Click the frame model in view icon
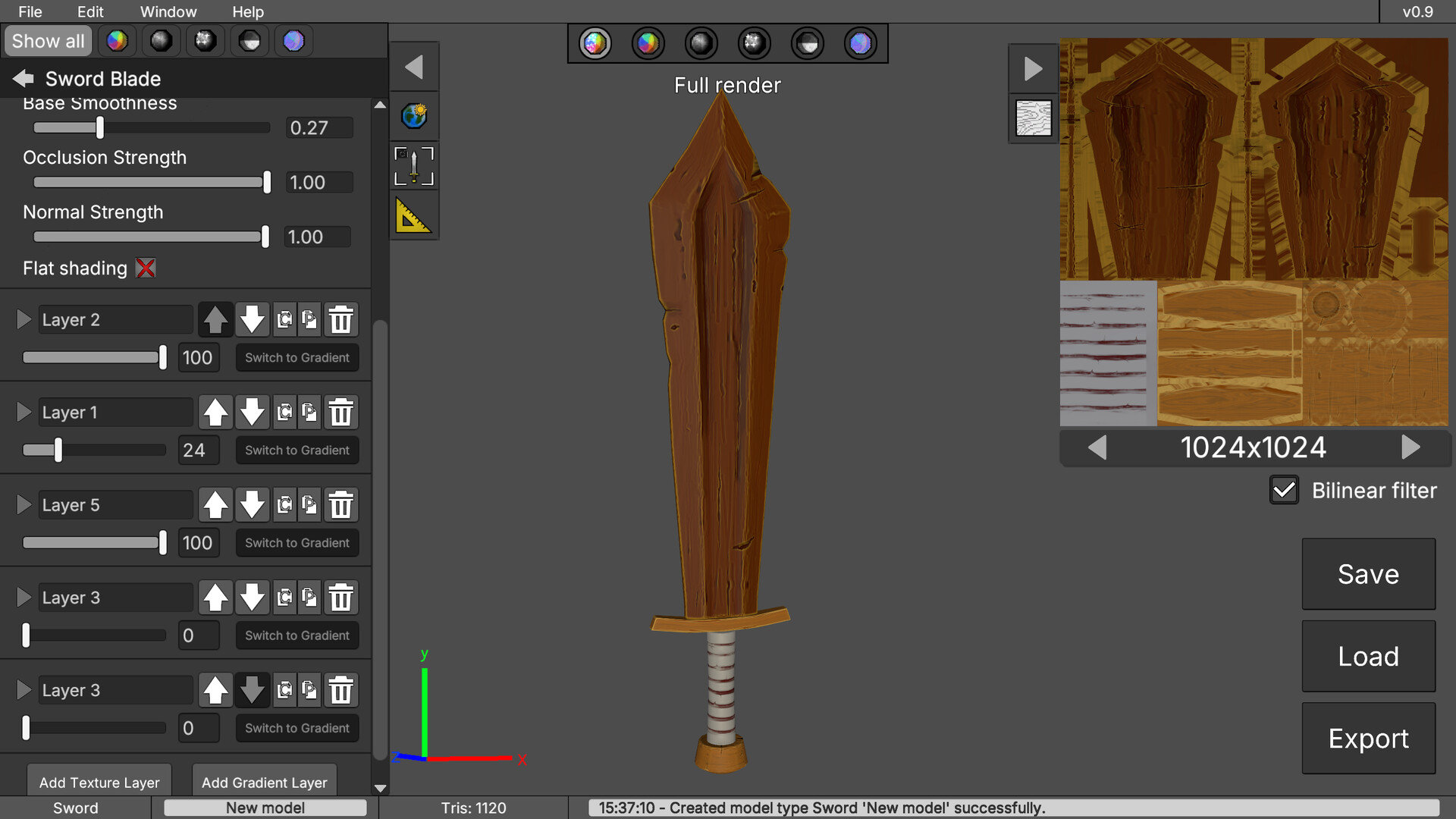Screen dimensions: 1456x819 tap(414, 167)
